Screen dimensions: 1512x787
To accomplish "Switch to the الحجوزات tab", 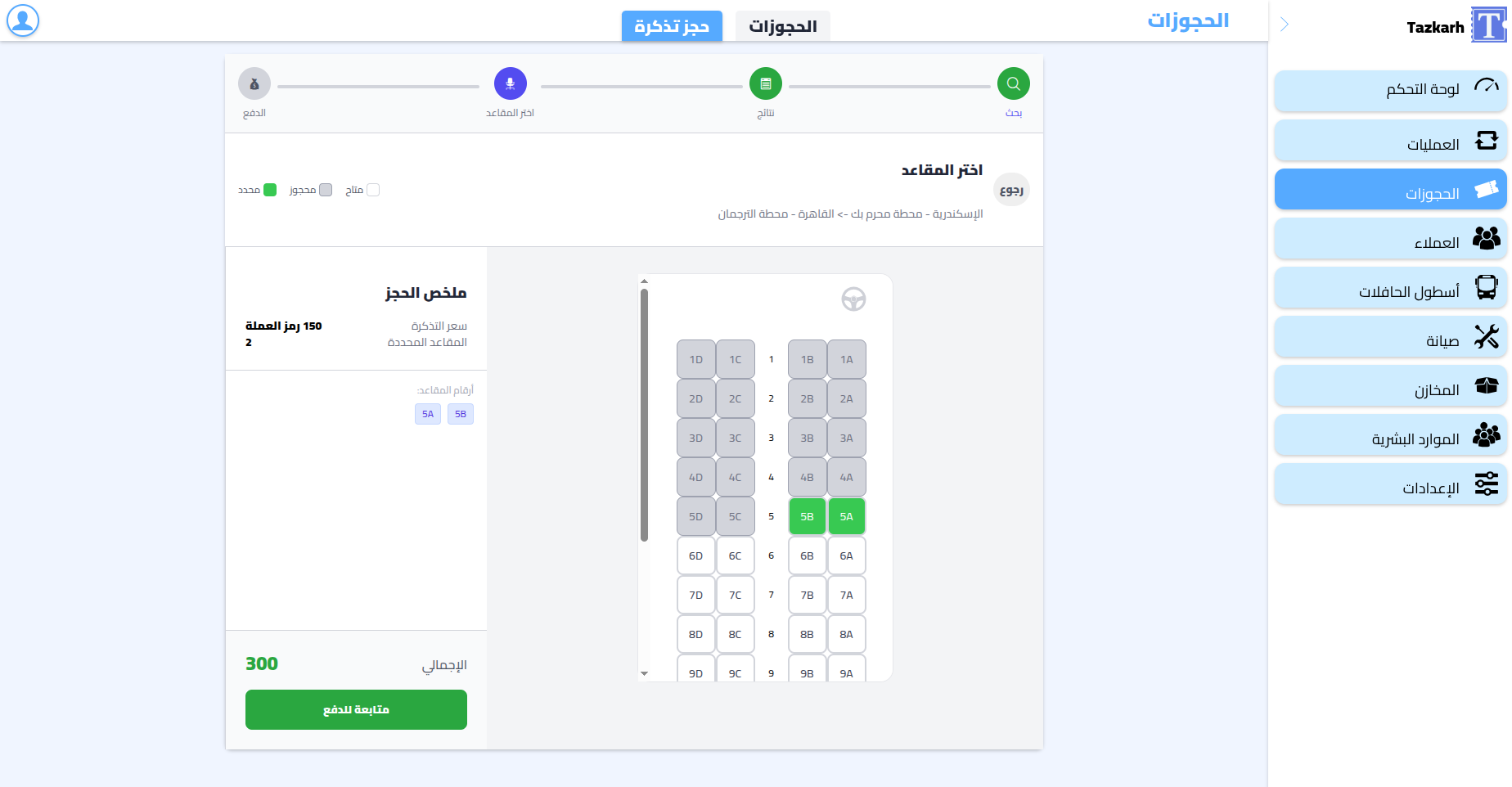I will click(782, 26).
